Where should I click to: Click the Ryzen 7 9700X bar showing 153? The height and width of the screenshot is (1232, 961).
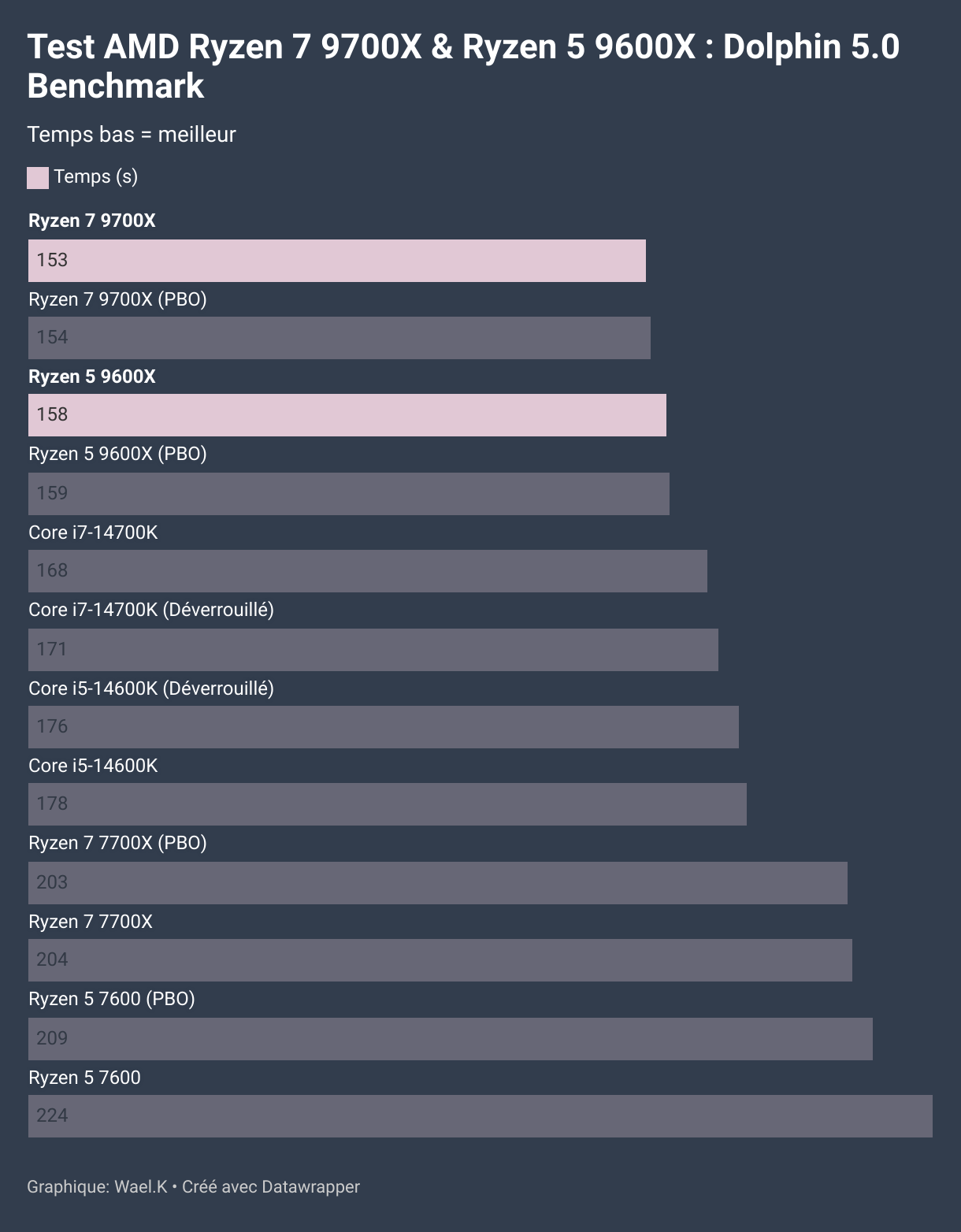click(337, 261)
